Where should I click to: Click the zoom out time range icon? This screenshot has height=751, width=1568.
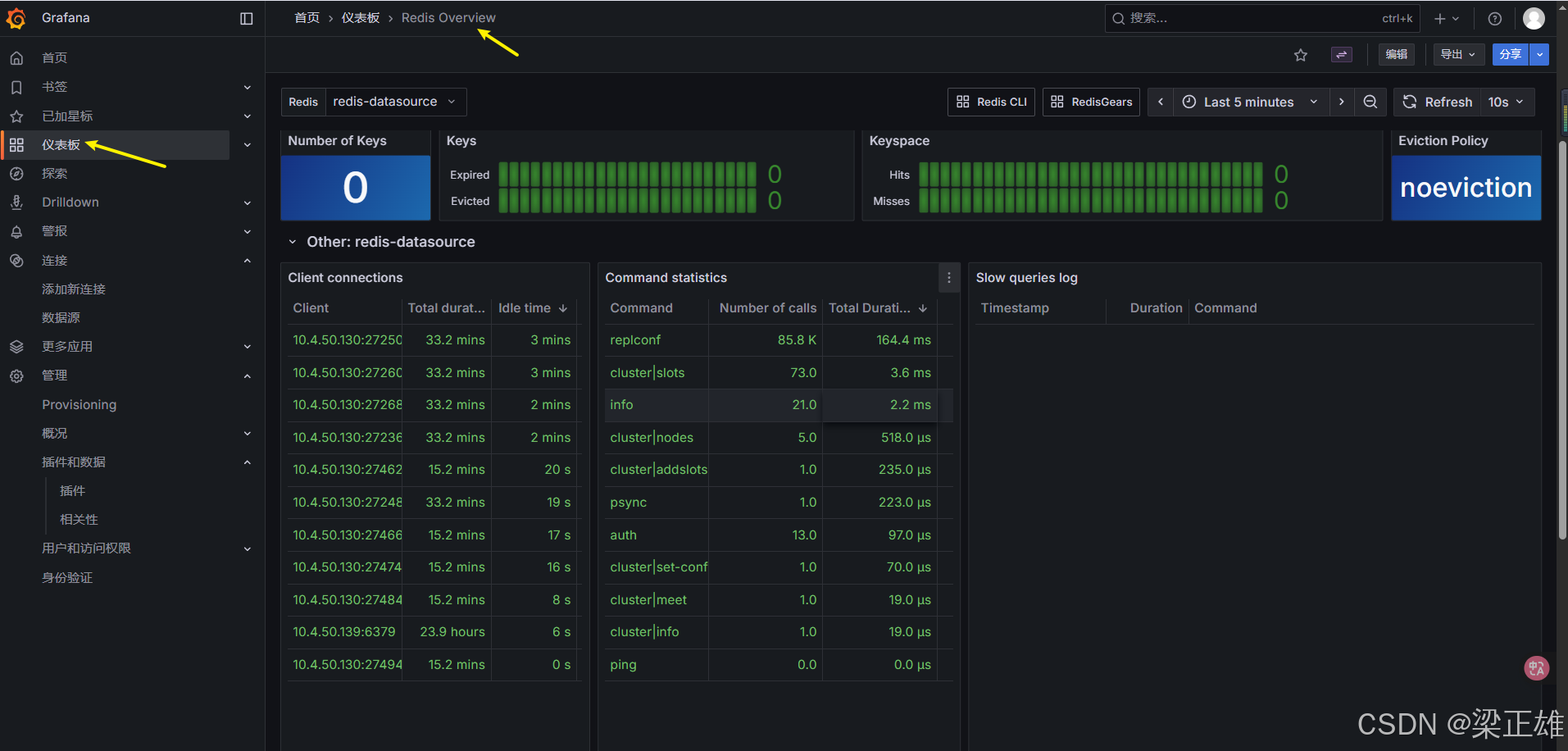[x=1370, y=102]
